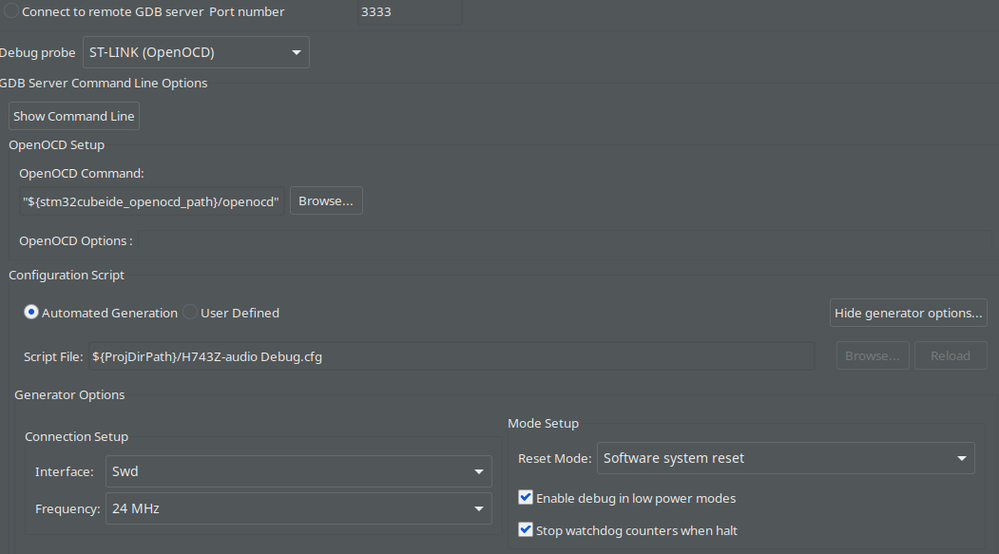Click Browse button beside Script File

point(873,356)
